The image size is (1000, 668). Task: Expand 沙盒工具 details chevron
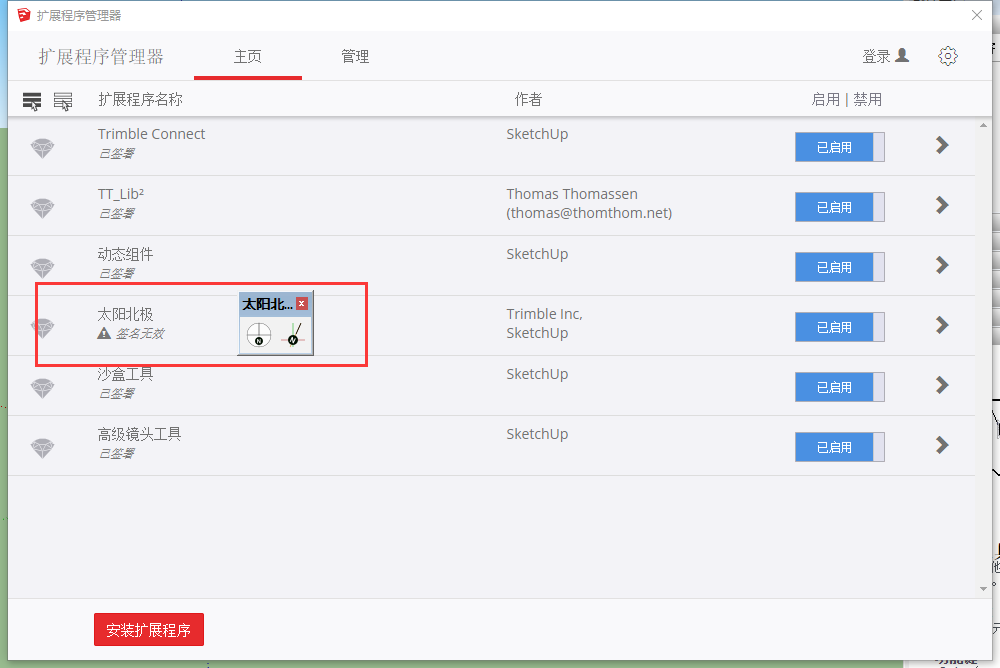(x=942, y=385)
